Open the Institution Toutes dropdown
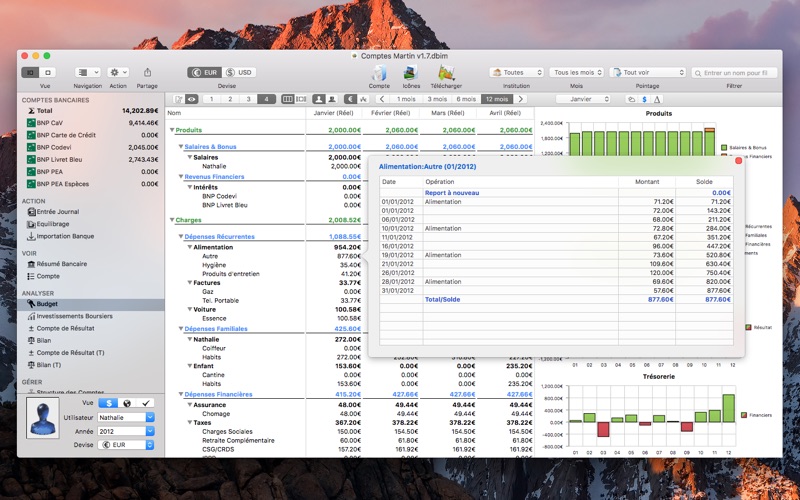Image resolution: width=800 pixels, height=500 pixels. point(516,72)
